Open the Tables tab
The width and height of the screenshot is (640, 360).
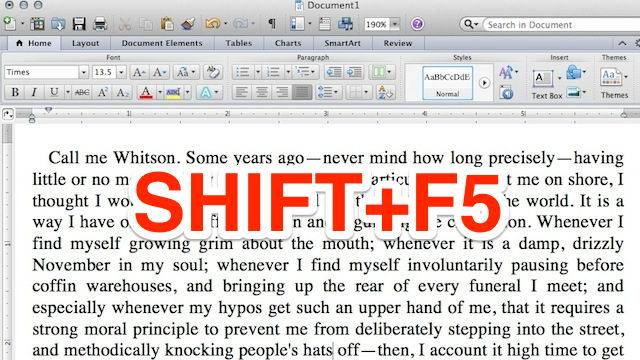click(x=239, y=43)
